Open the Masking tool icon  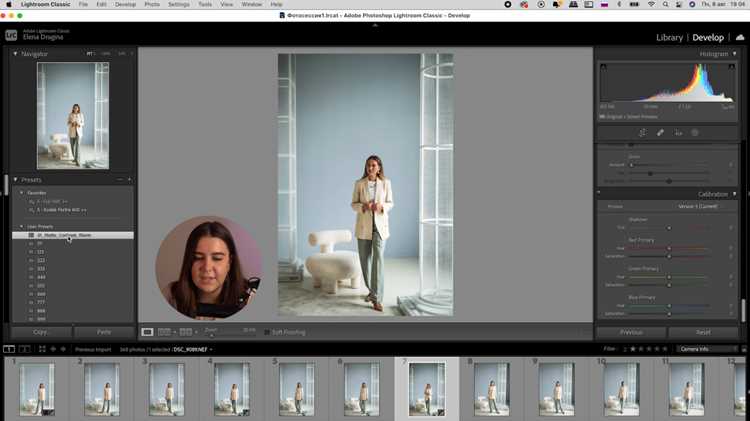695,133
